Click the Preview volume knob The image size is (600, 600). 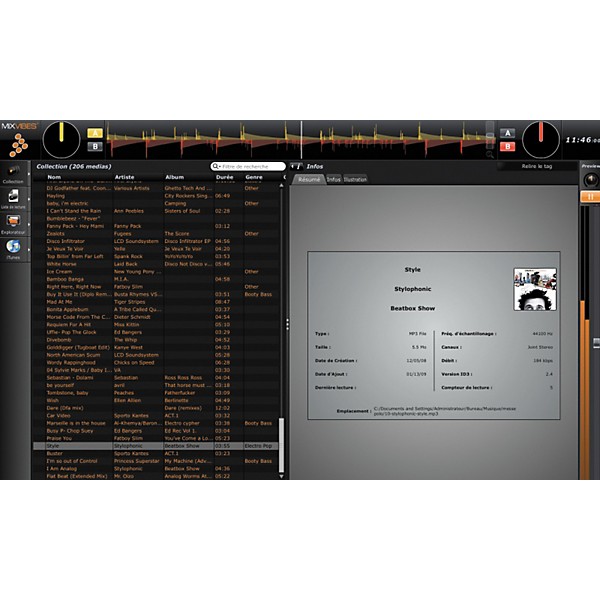click(591, 180)
